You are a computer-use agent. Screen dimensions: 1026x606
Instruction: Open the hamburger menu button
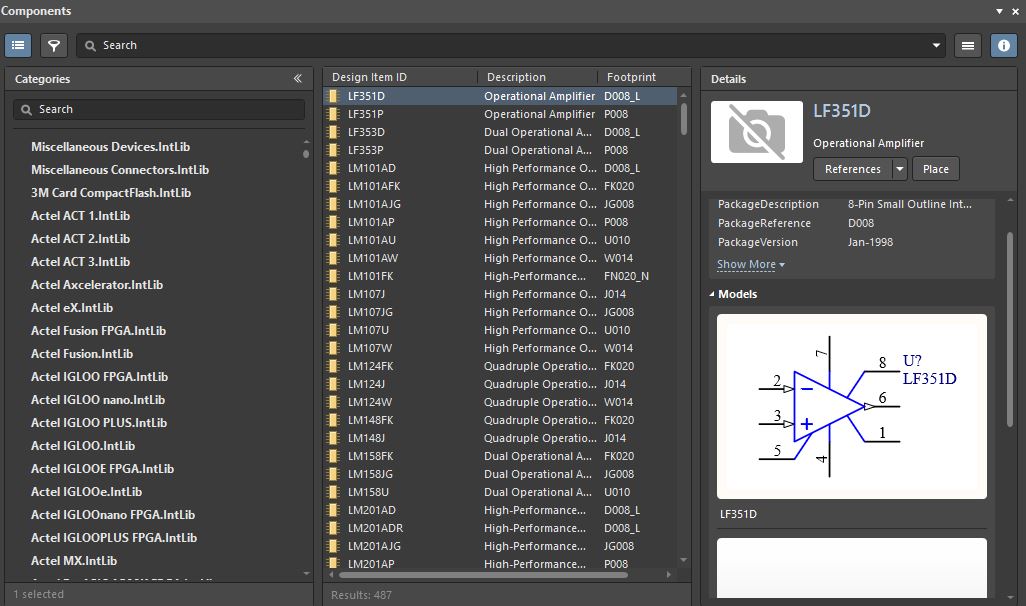pyautogui.click(x=968, y=45)
